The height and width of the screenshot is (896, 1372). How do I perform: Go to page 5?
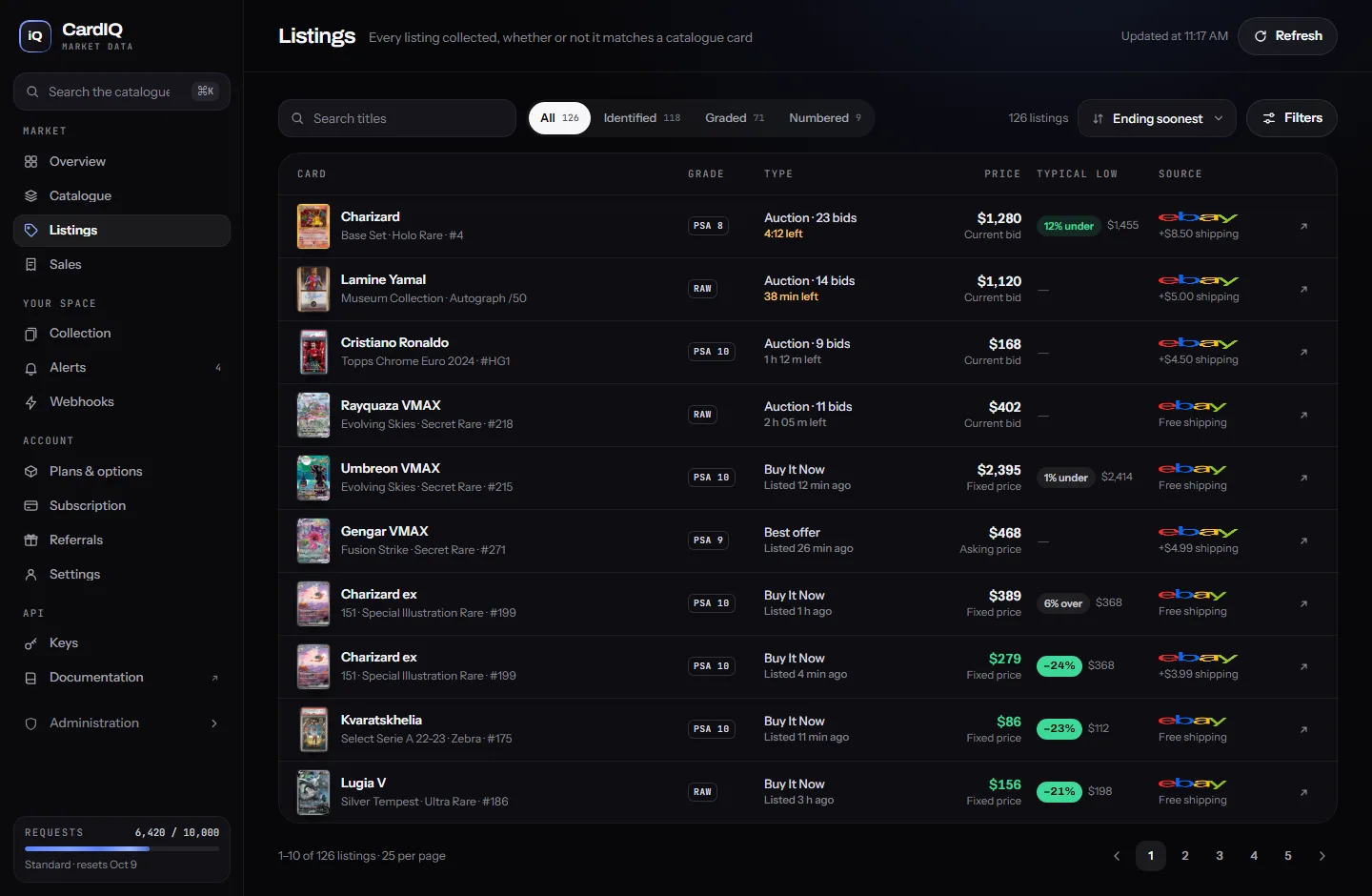[x=1288, y=856]
